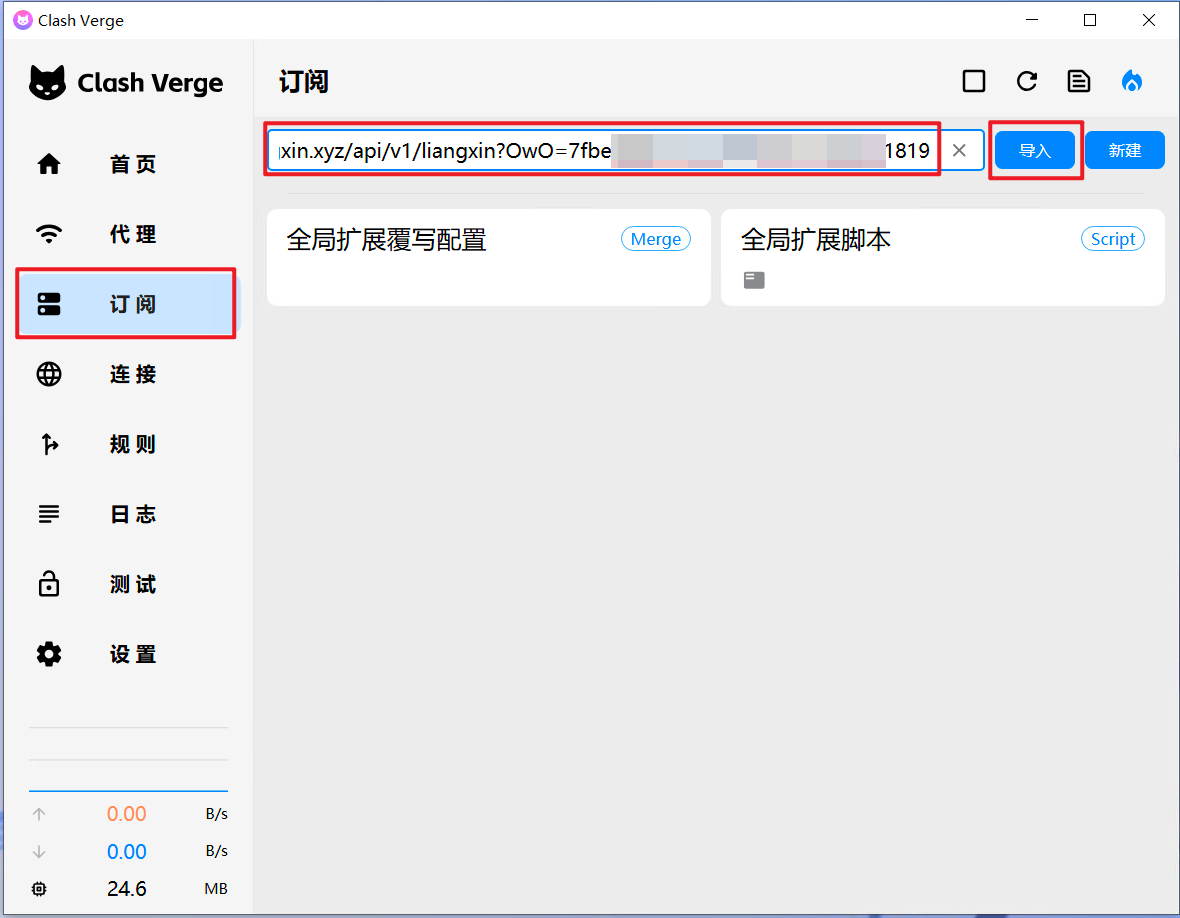Screen dimensions: 1180x918
Task: Click the blue flame icon in header
Action: pos(1131,81)
